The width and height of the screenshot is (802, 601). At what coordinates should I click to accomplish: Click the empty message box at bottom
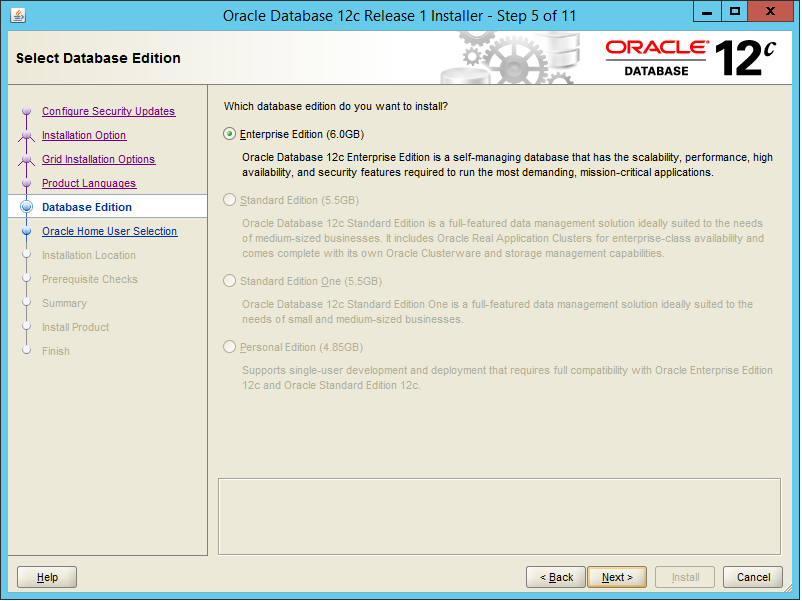pyautogui.click(x=499, y=517)
